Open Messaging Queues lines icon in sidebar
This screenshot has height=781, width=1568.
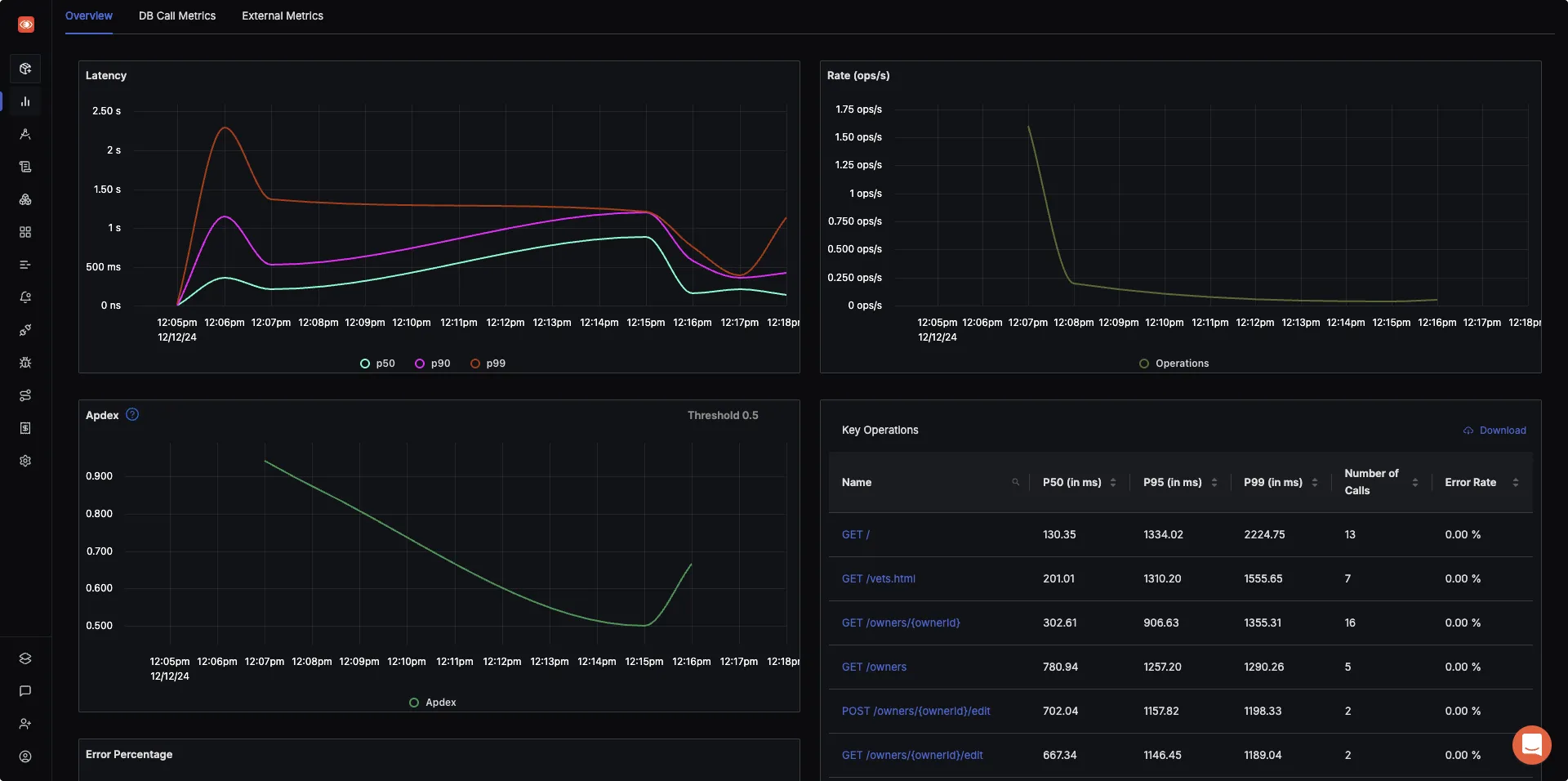tap(25, 265)
